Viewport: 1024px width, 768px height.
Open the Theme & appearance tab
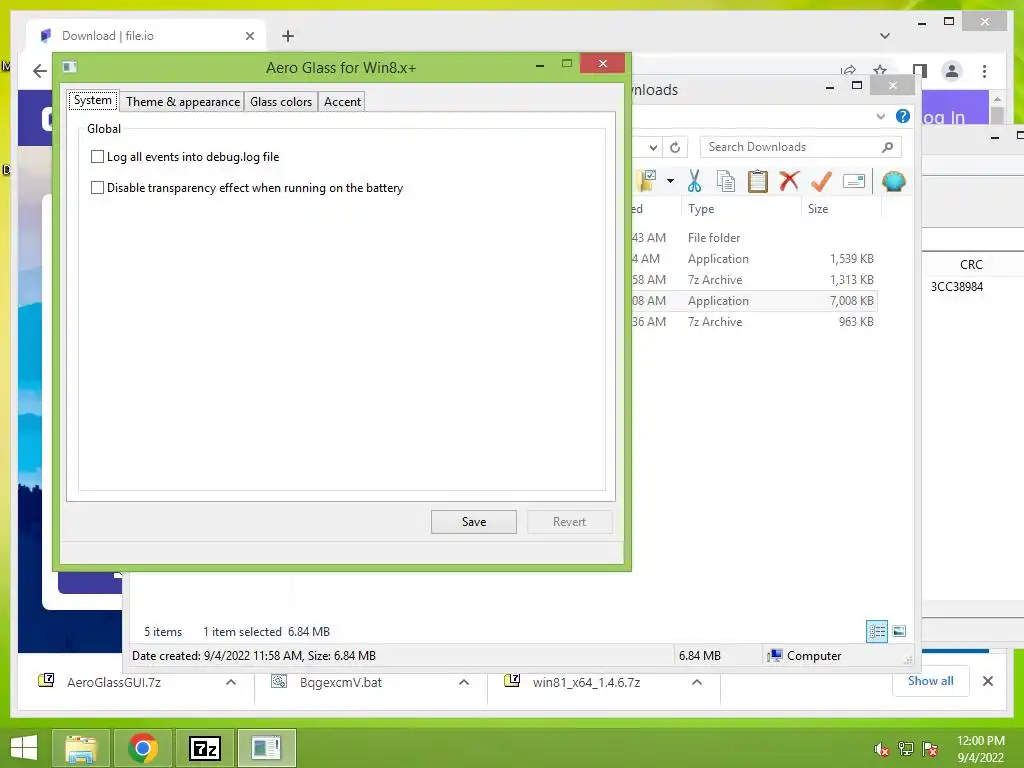tap(183, 102)
